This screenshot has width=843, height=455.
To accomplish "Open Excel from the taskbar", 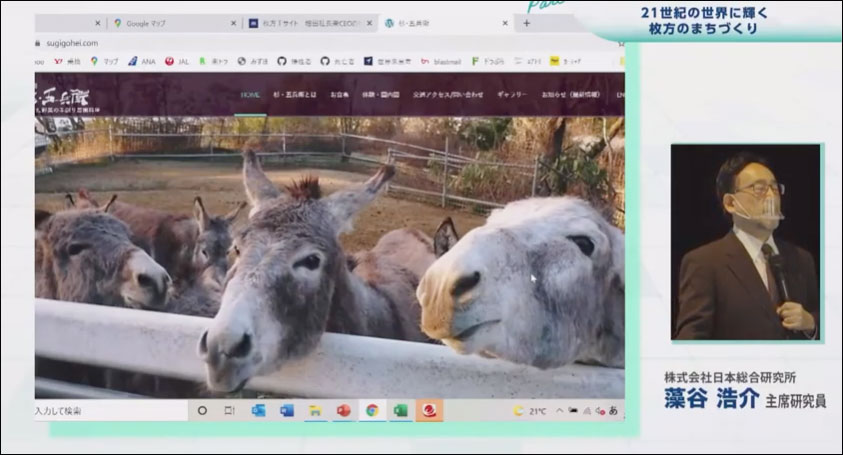I will point(400,410).
